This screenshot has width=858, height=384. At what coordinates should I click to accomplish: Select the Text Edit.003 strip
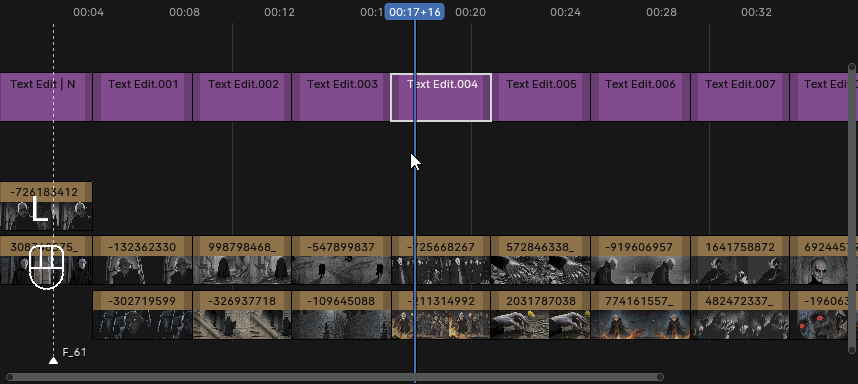(x=341, y=97)
